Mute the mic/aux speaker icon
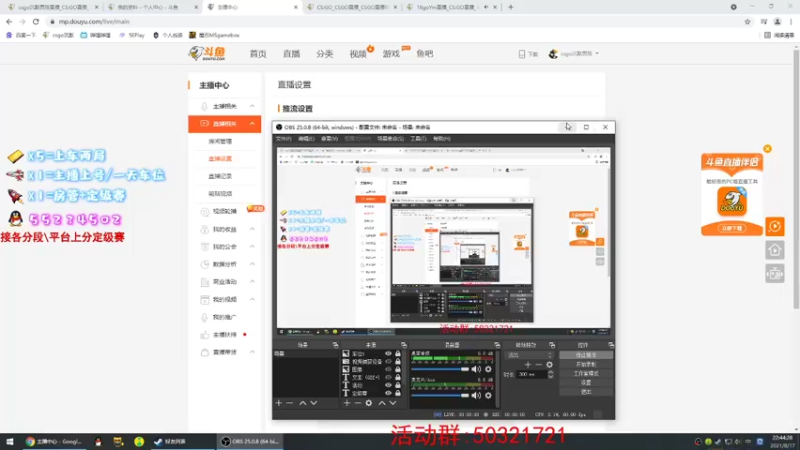This screenshot has height=450, width=800. tap(476, 395)
